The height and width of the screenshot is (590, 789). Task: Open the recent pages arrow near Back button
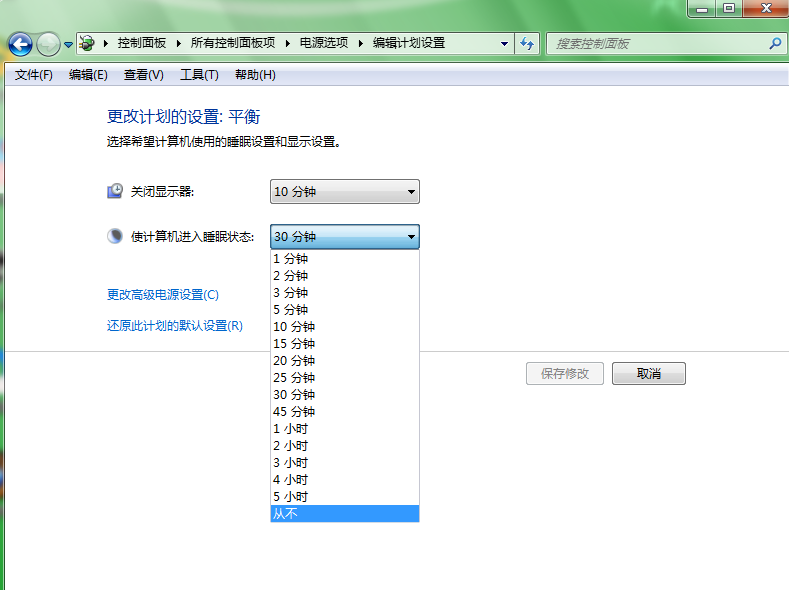point(68,45)
